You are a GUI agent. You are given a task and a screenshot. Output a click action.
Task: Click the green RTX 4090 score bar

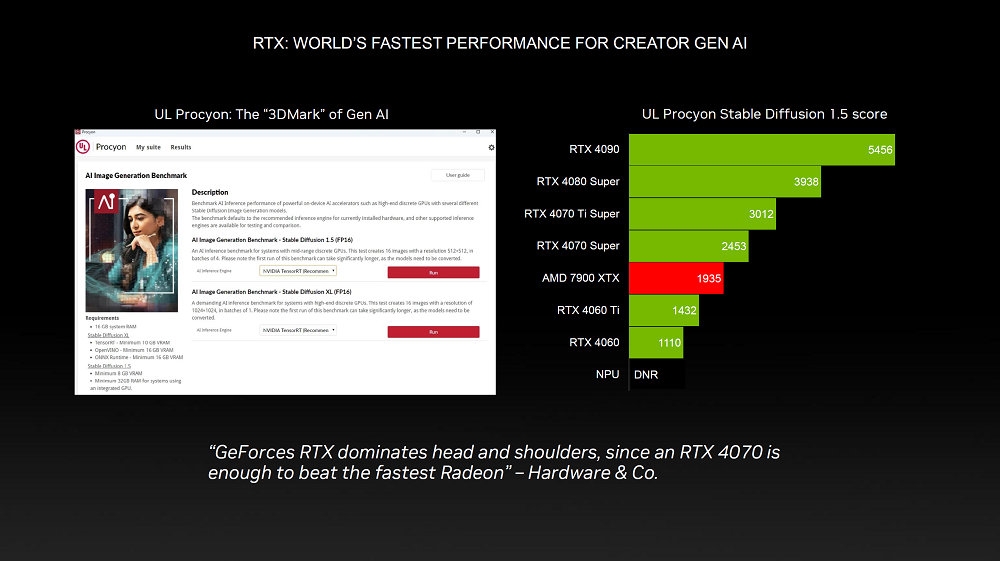coord(761,150)
